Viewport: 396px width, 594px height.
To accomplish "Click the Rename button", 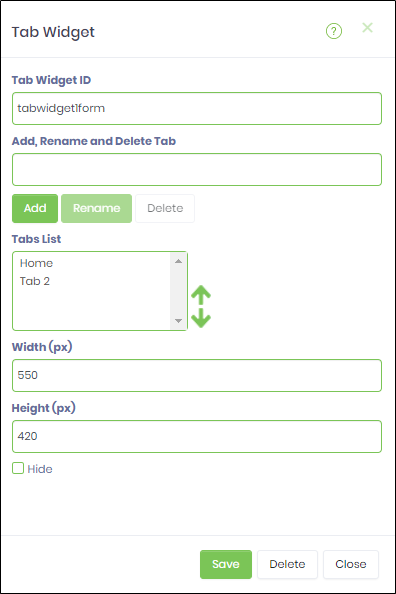I will (96, 208).
